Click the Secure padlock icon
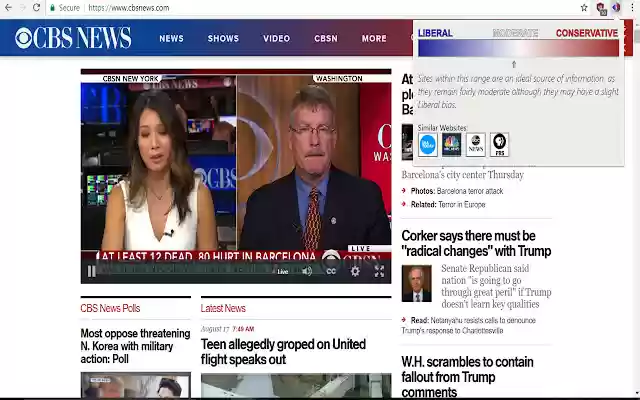Viewport: 640px width, 400px height. [x=52, y=7]
